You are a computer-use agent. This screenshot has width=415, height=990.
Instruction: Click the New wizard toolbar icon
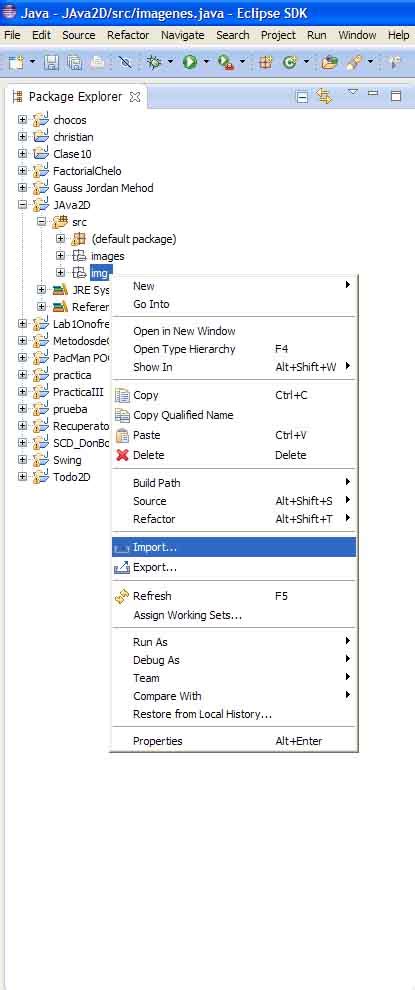tap(16, 62)
